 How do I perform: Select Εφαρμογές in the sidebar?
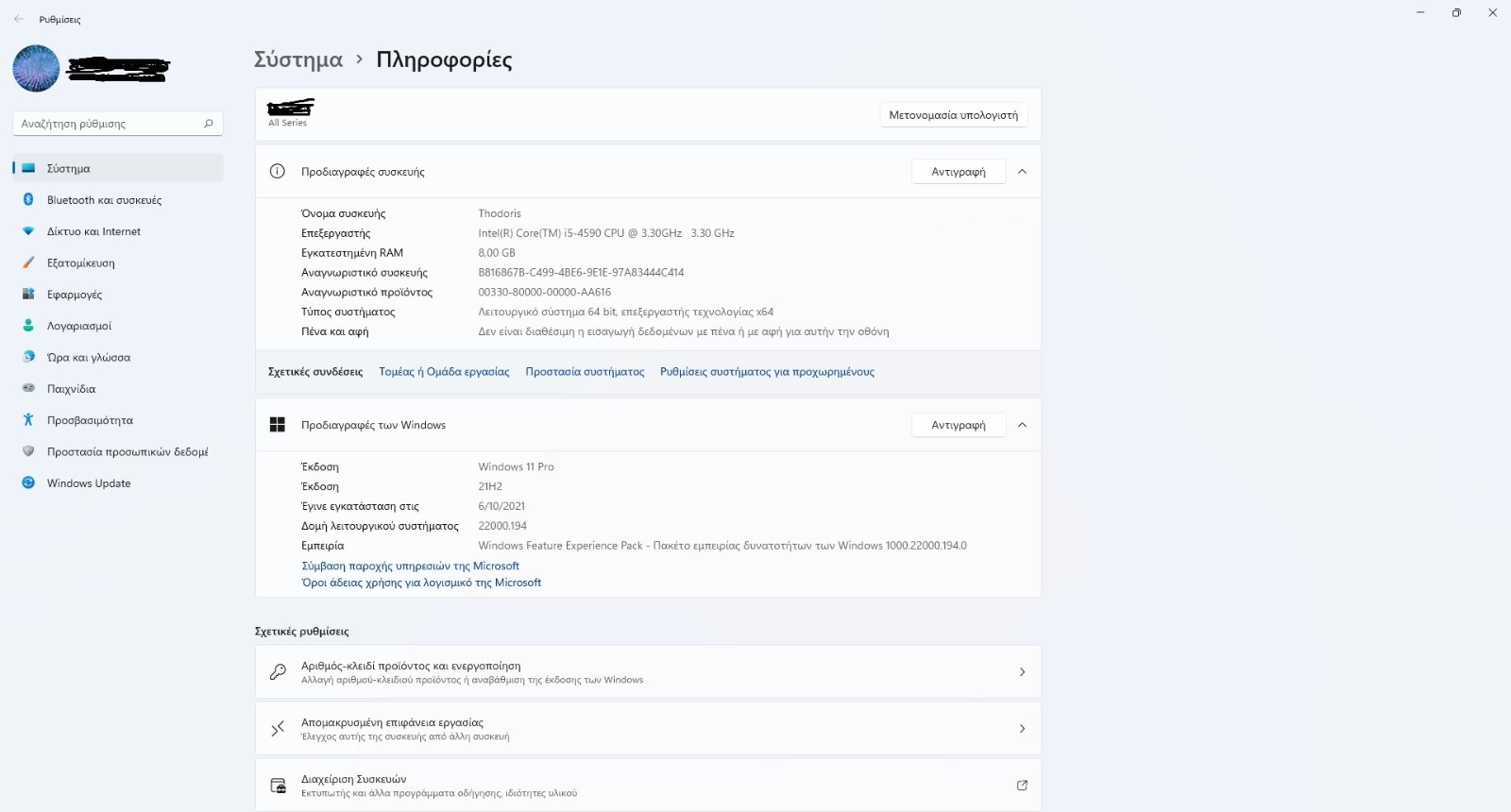[x=118, y=295]
